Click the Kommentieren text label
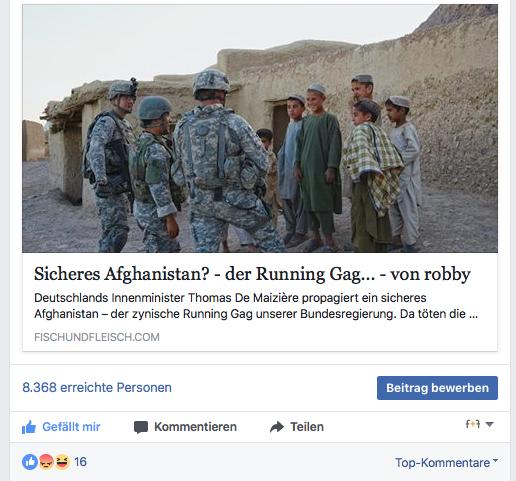The height and width of the screenshot is (481, 516). 195,427
